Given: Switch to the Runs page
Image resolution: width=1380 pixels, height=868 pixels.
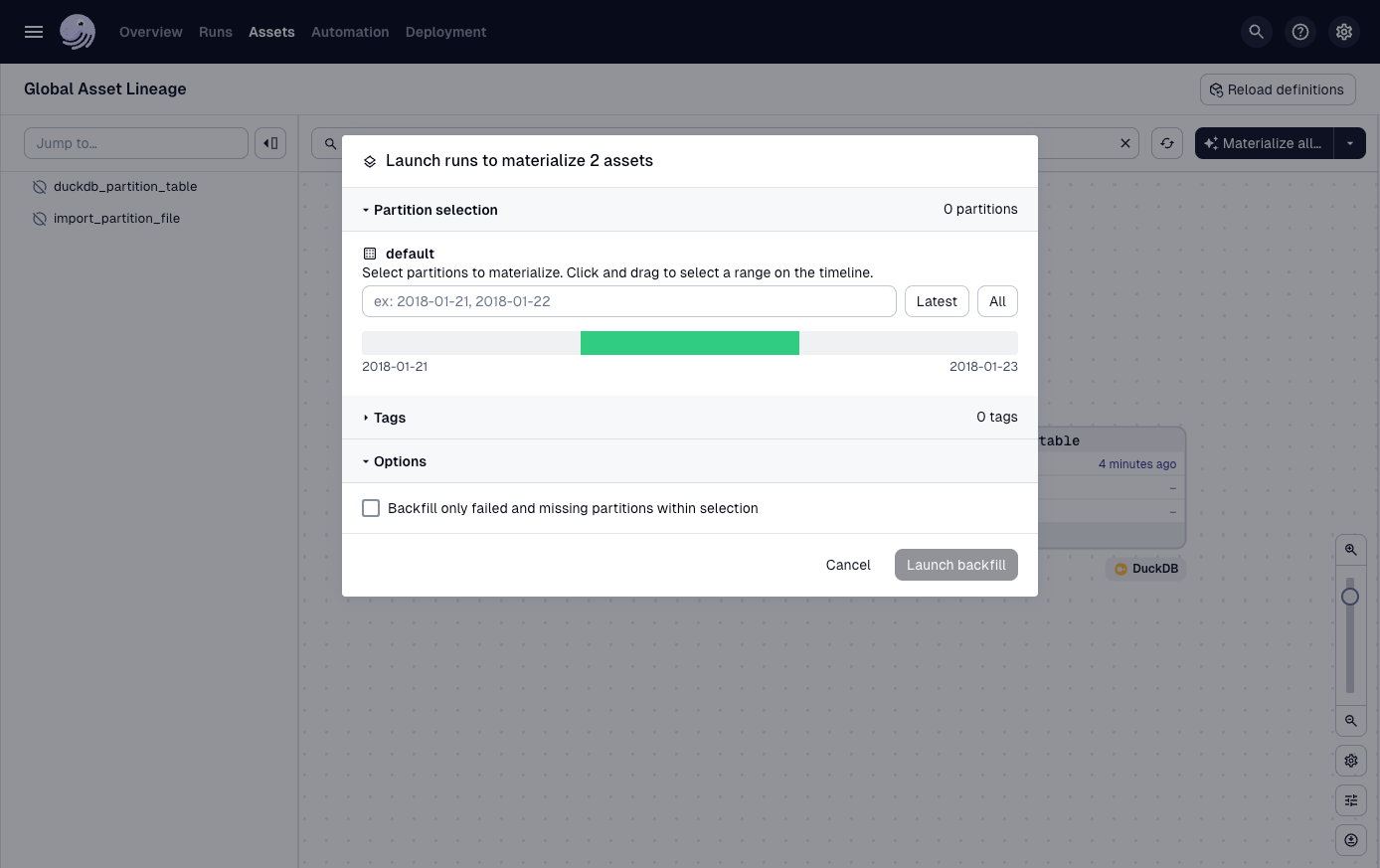Looking at the screenshot, I should click(215, 31).
